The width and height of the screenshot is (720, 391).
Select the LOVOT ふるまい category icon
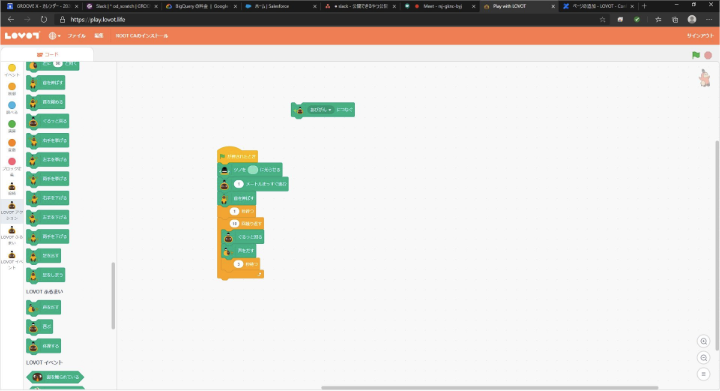click(12, 235)
